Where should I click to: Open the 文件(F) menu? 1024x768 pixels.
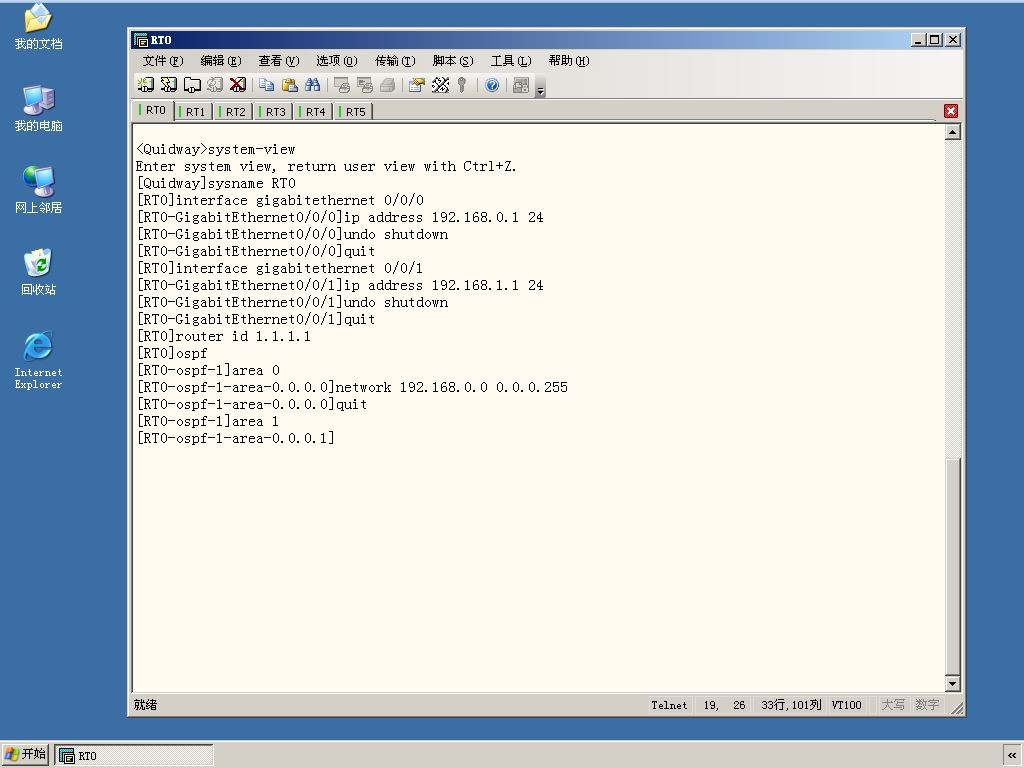[163, 61]
